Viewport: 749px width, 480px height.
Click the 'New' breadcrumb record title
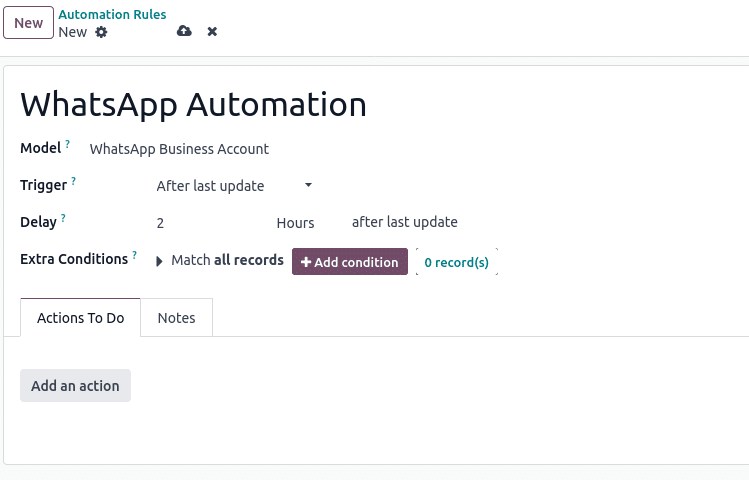[73, 32]
